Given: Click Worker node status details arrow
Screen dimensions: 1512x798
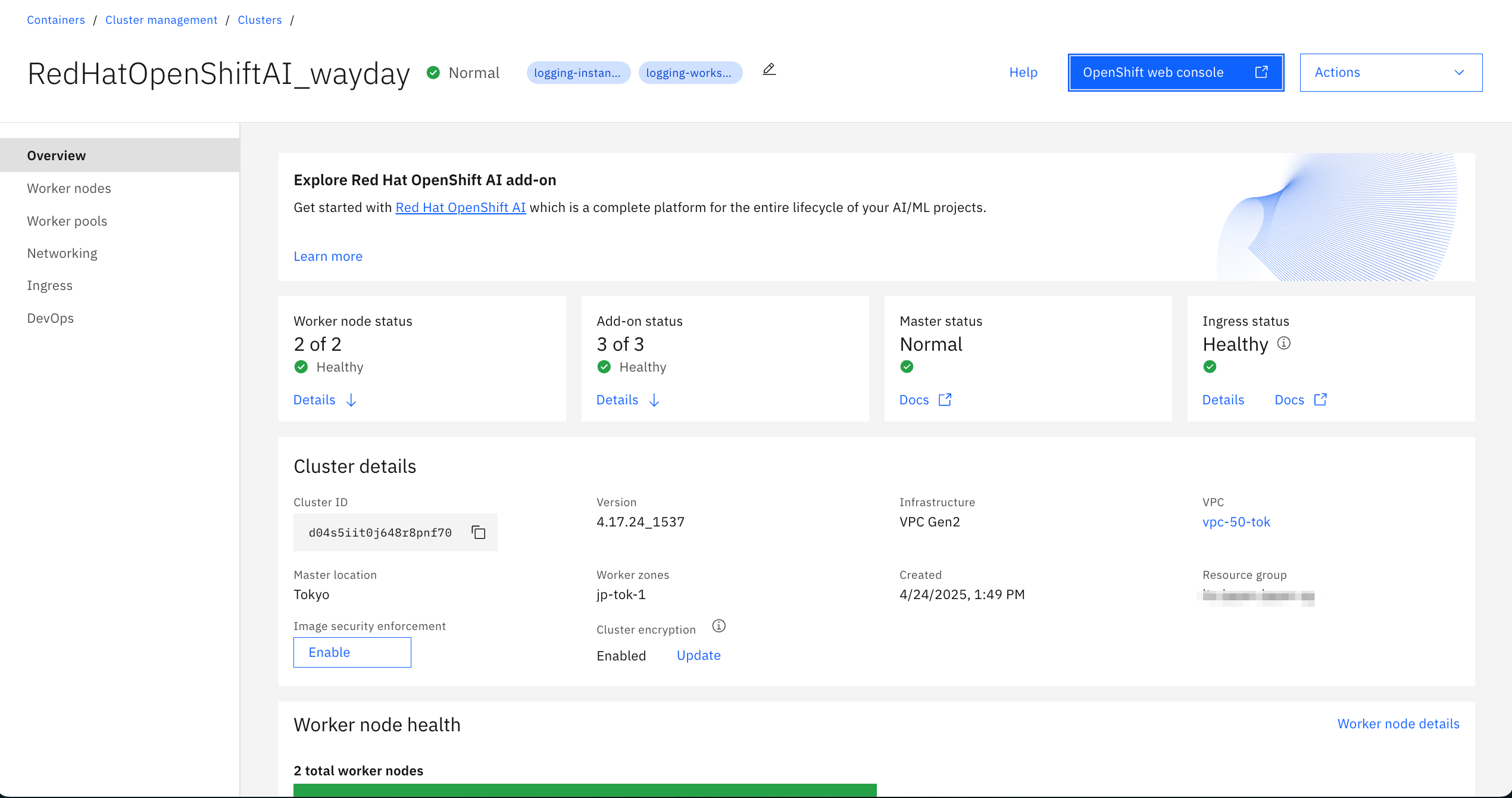Looking at the screenshot, I should pos(351,400).
